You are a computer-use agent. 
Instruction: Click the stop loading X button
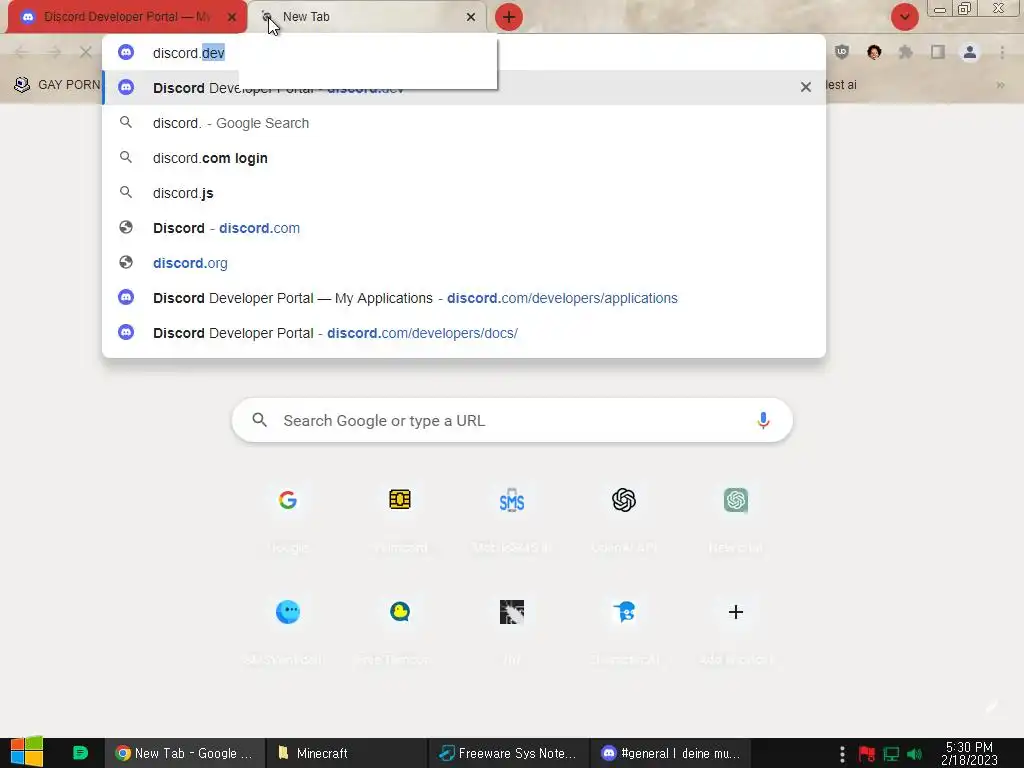click(x=86, y=52)
